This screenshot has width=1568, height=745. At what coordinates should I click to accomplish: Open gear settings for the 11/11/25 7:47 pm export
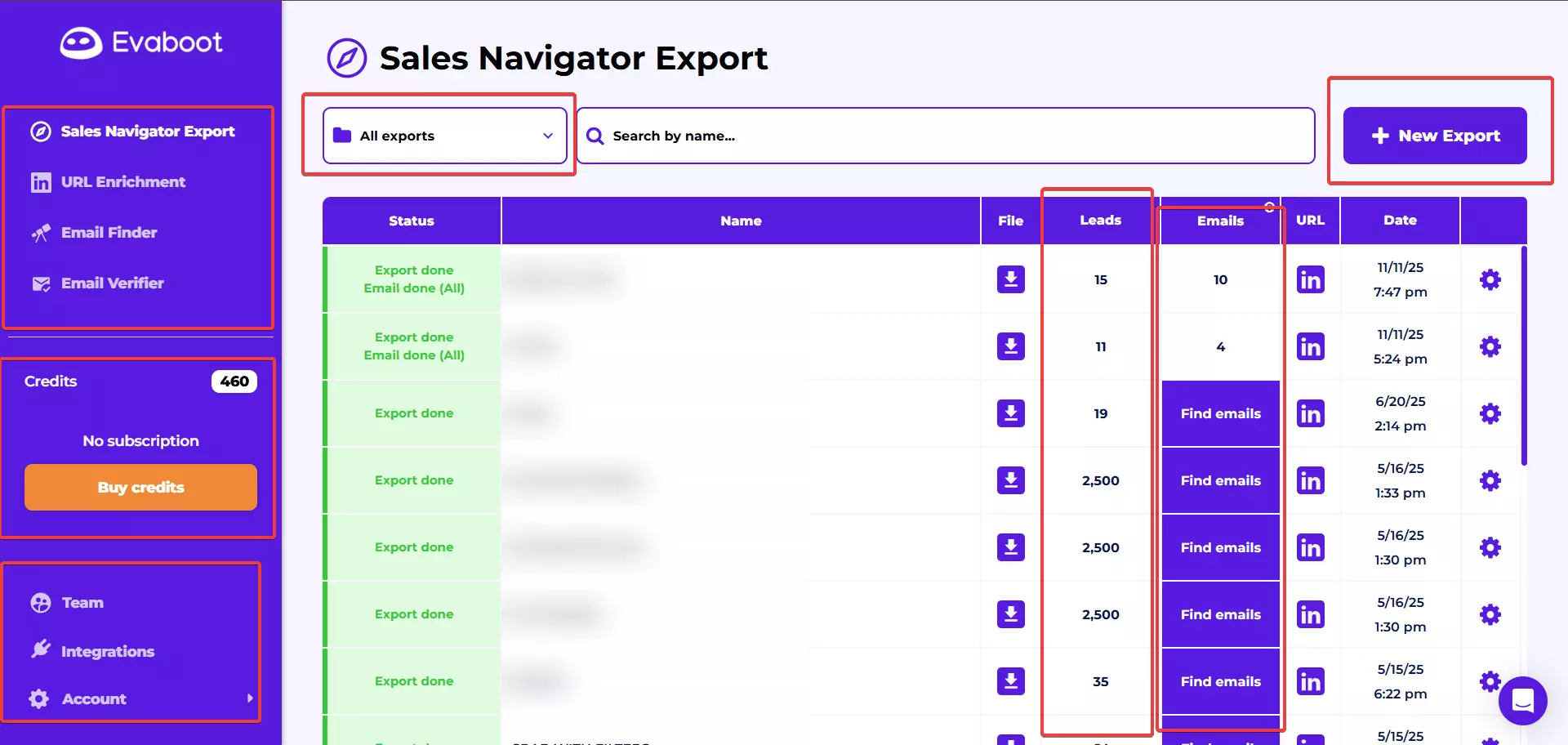[x=1490, y=279]
